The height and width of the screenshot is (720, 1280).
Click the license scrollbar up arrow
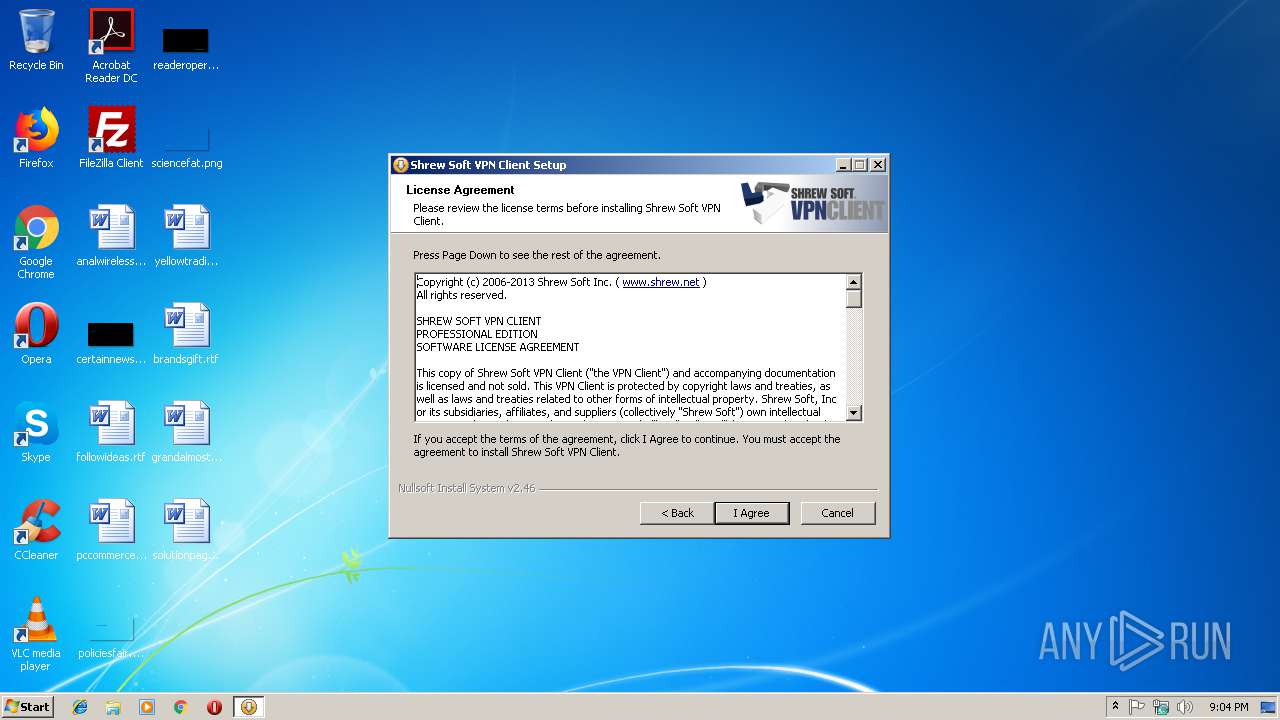[x=854, y=282]
